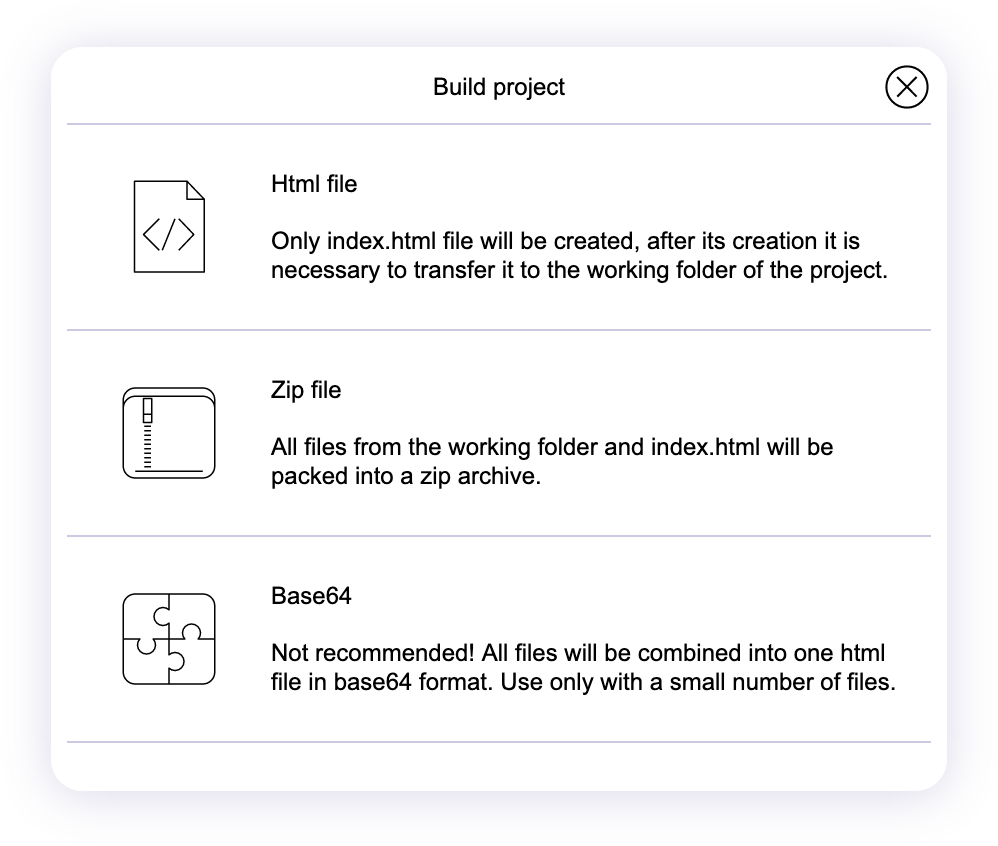Screen dimensions: 998x846
Task: Click the Html file code document icon
Action: coord(169,226)
